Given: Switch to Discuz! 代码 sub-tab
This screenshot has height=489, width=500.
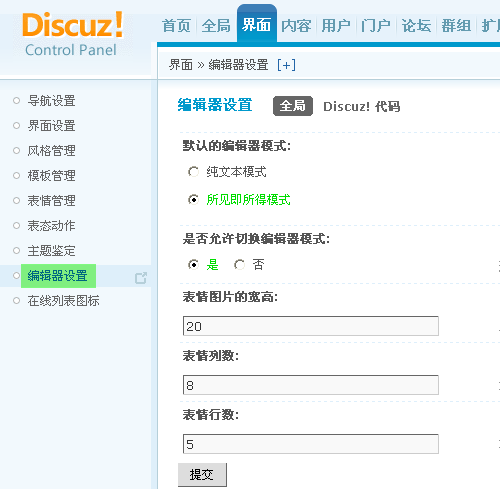Looking at the screenshot, I should (x=362, y=106).
